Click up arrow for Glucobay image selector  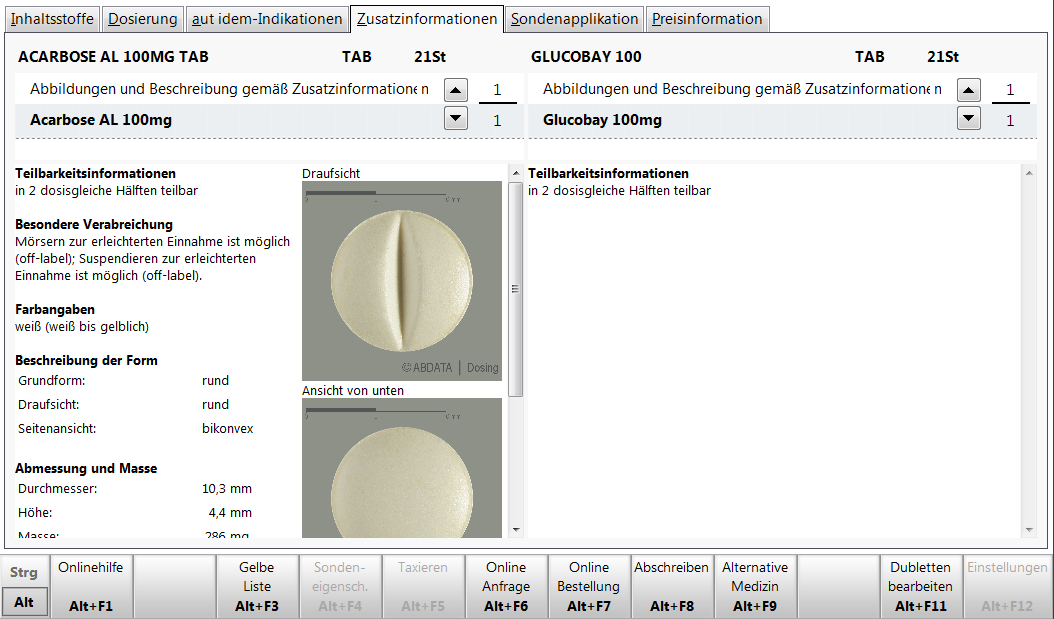969,89
